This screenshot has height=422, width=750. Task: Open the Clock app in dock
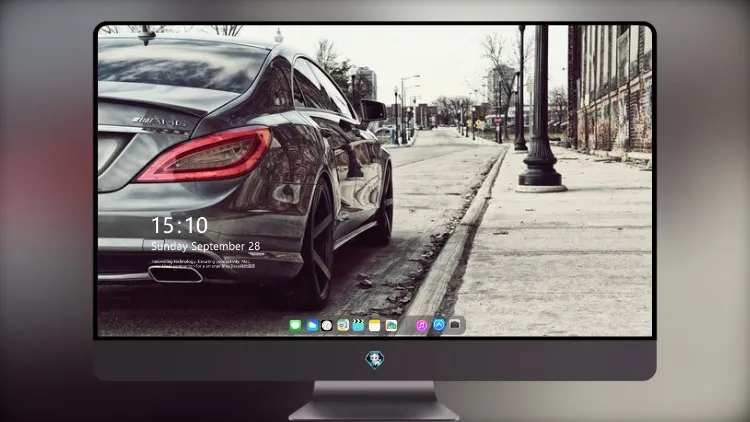pos(327,325)
